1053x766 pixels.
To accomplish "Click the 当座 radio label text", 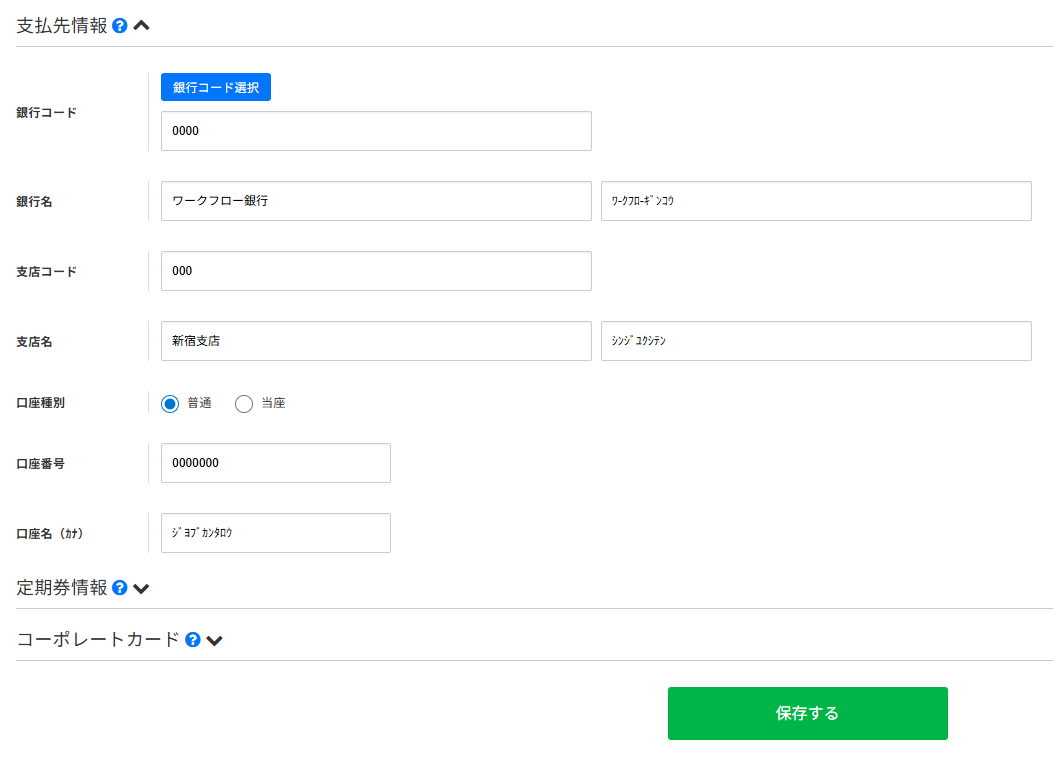I will (x=273, y=404).
